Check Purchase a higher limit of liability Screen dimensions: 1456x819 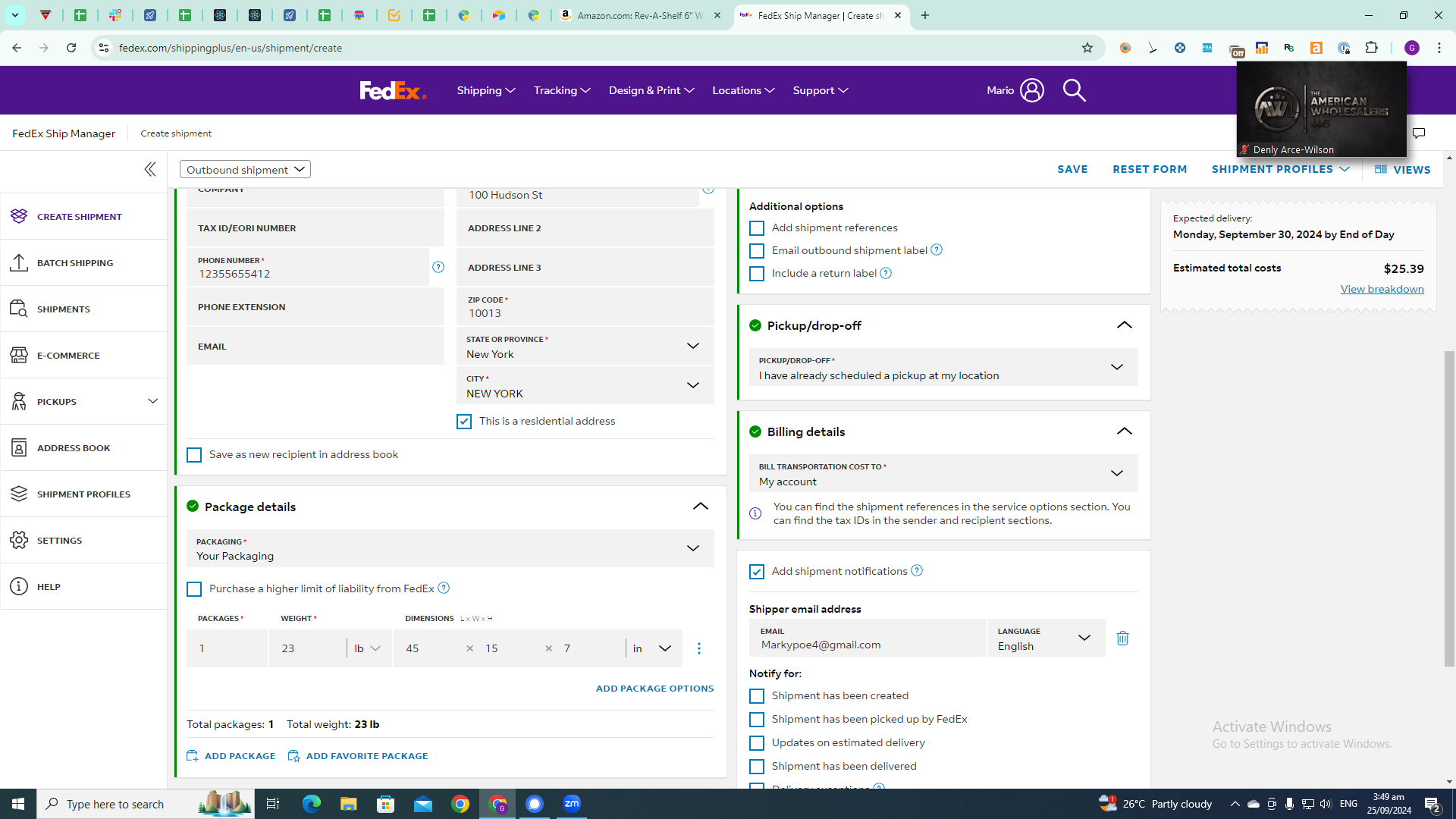click(194, 589)
